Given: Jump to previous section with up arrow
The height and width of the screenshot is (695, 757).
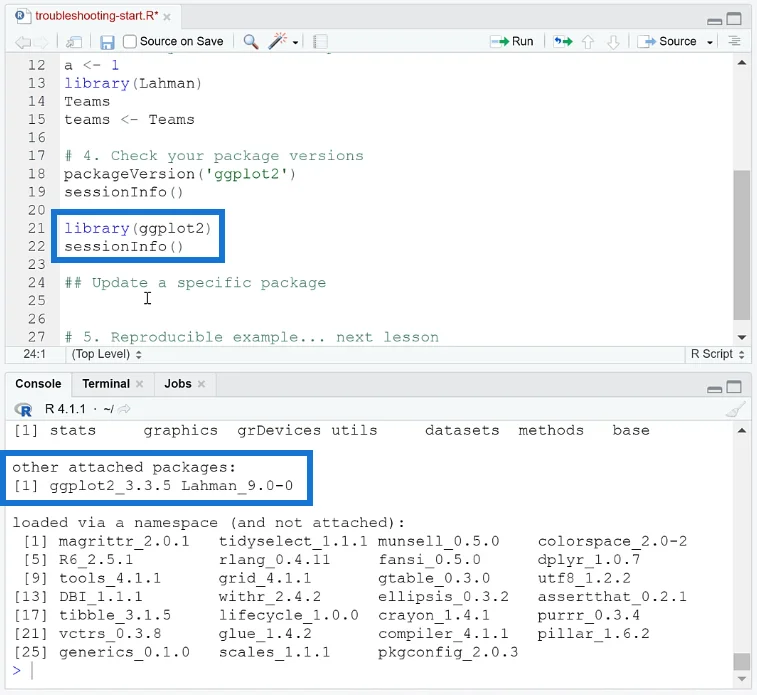Looking at the screenshot, I should [x=588, y=42].
